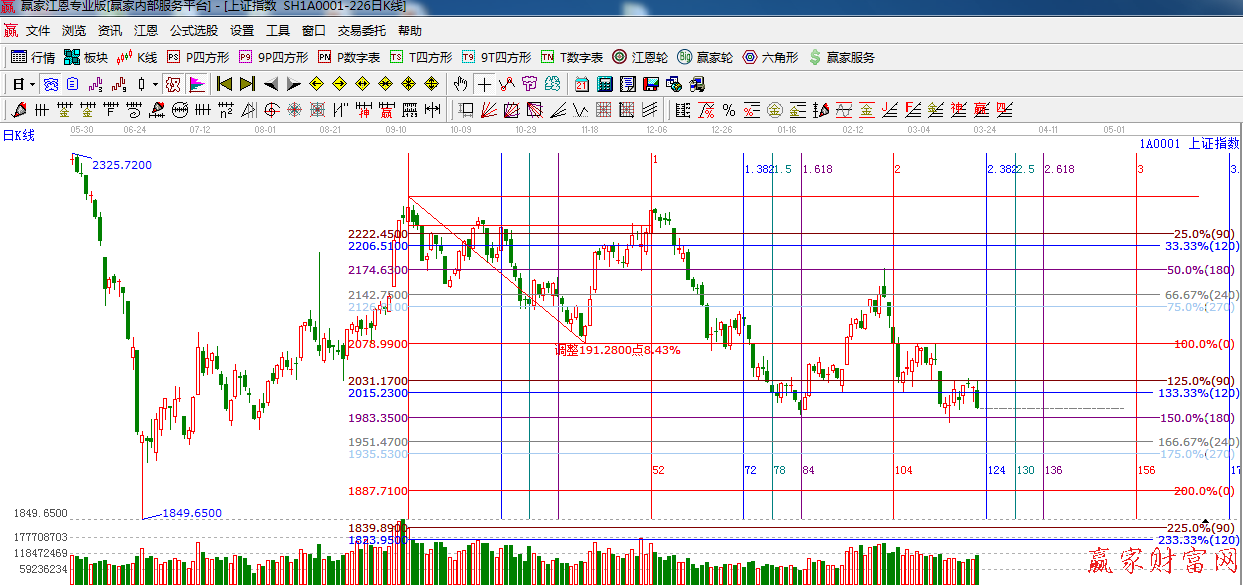Click the 日K线 chart label
Viewport: 1243px width, 585px height.
(18, 135)
